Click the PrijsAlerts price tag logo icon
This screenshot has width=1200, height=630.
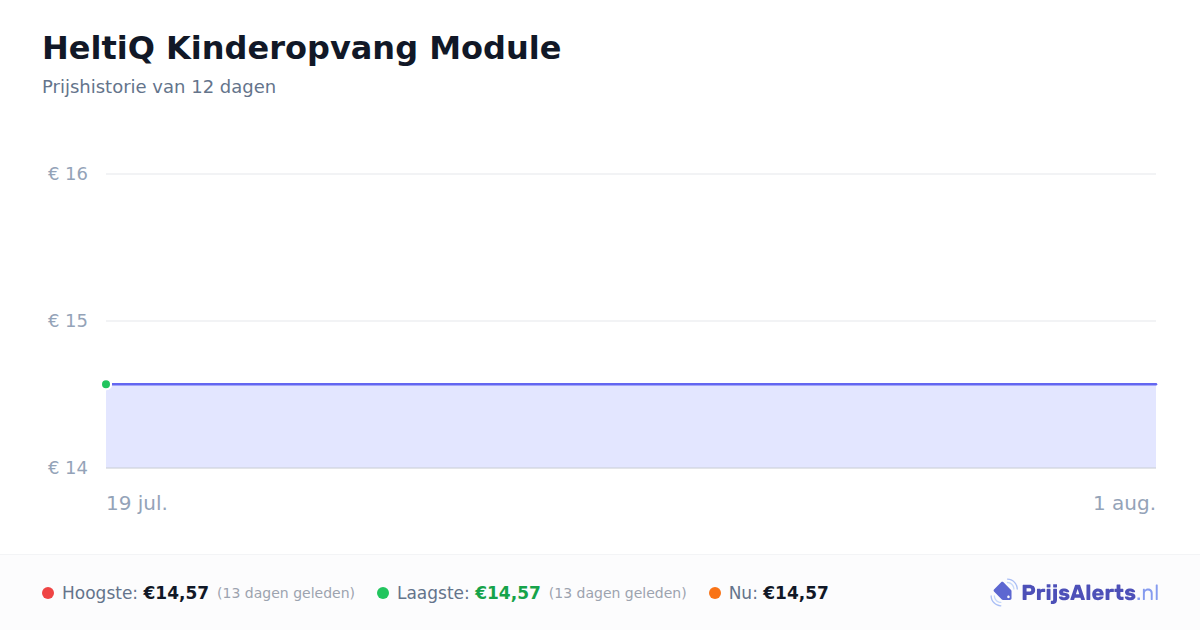(1003, 593)
